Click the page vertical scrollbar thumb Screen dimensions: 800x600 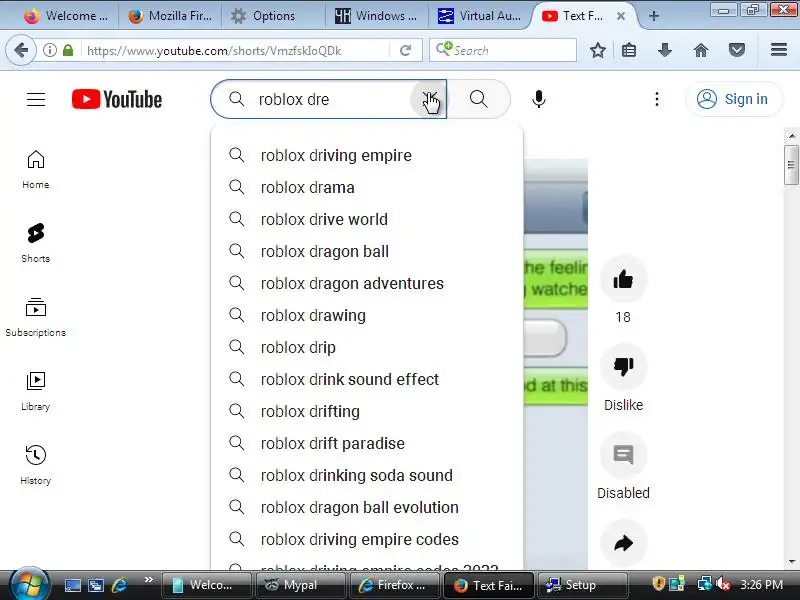tap(791, 165)
